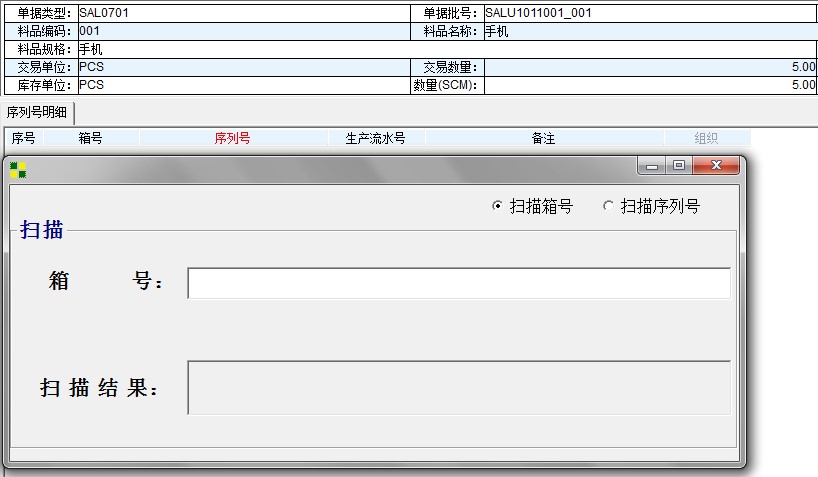
Task: Click the 生产流水号 column header
Action: pyautogui.click(x=375, y=138)
